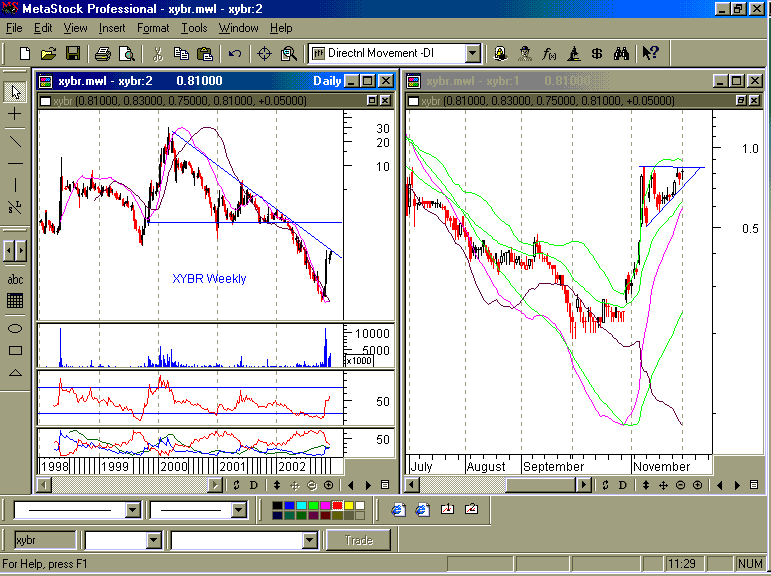This screenshot has width=771, height=576.
Task: Select the diagonal trendline tool
Action: pyautogui.click(x=15, y=142)
